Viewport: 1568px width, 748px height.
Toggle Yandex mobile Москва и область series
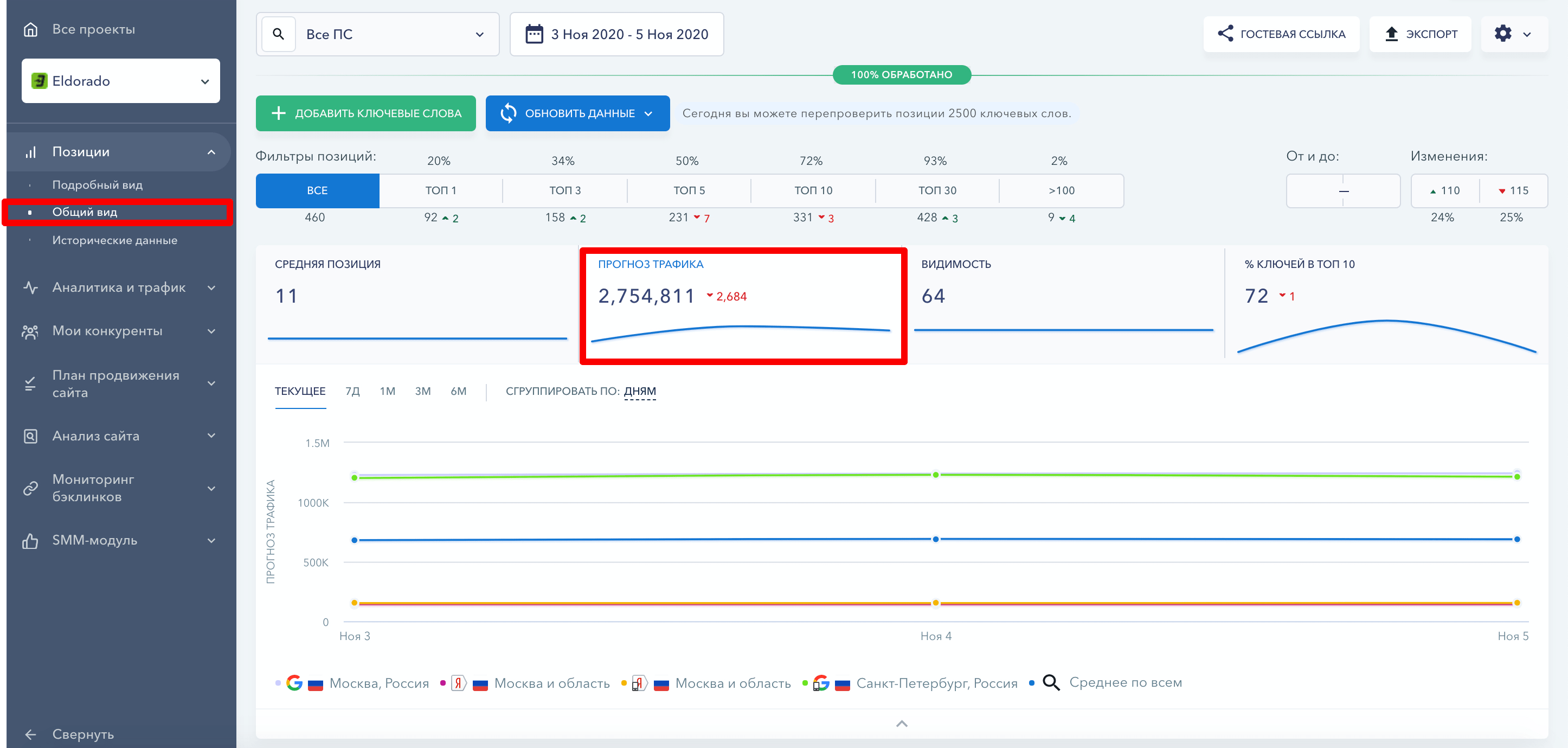tap(706, 683)
